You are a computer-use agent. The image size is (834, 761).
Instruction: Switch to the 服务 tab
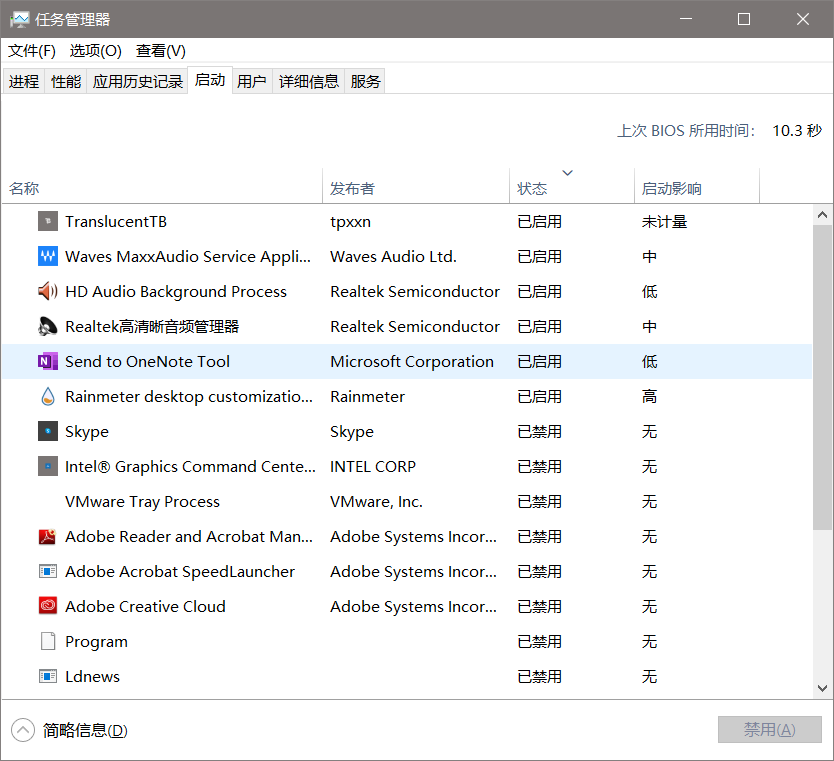pyautogui.click(x=365, y=81)
